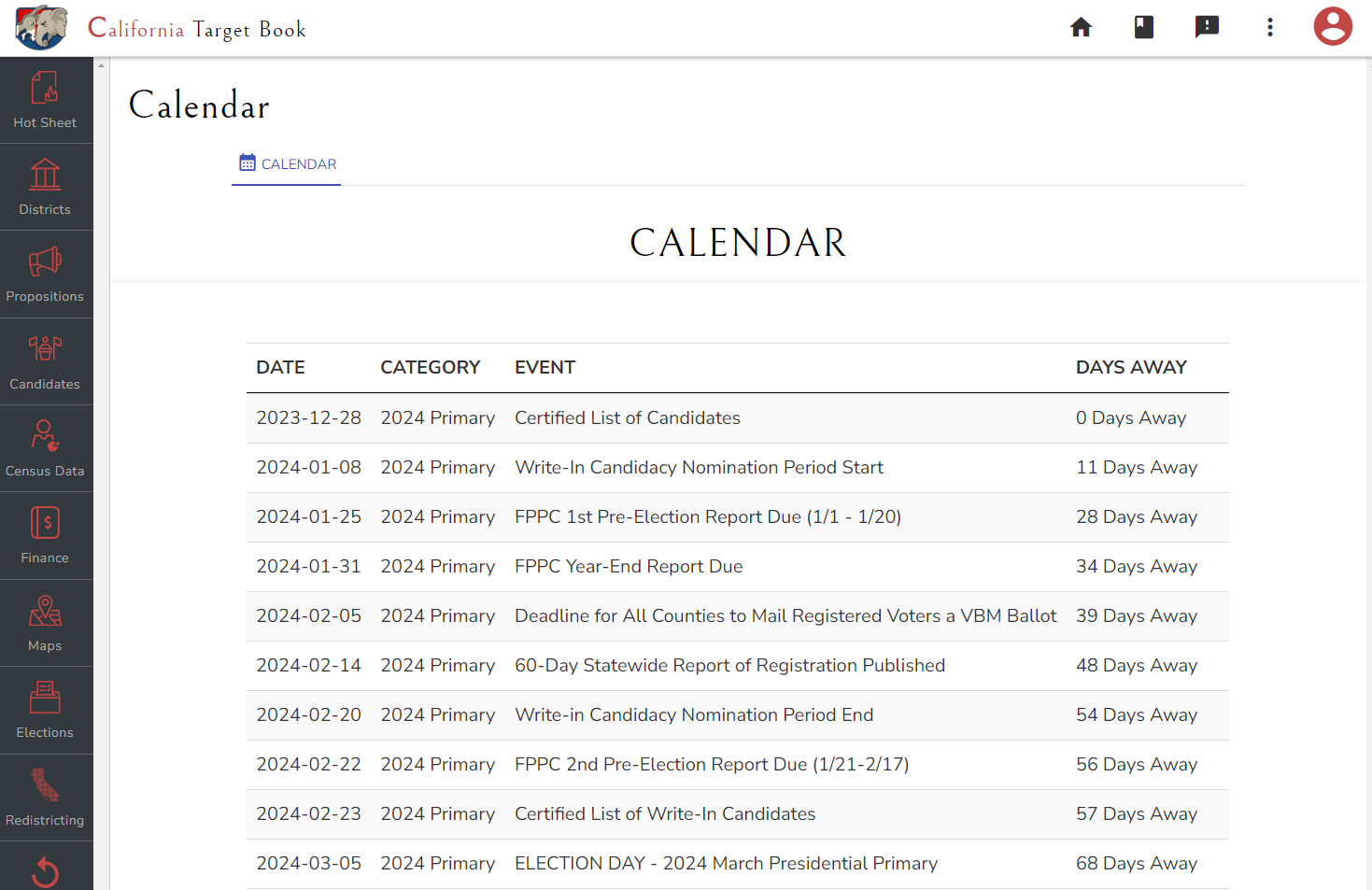Click Write-in Candidacy Nomination Period End
The height and width of the screenshot is (890, 1372).
point(694,715)
